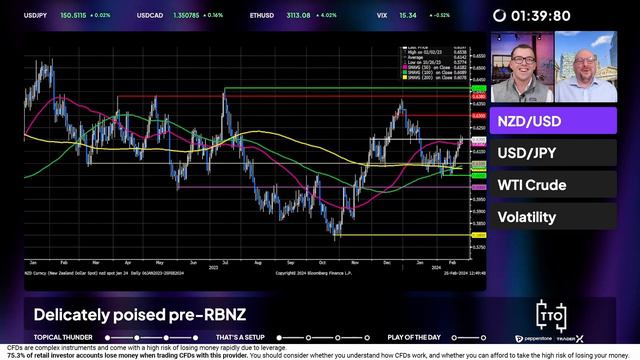Click the countdown timer ring icon
The height and width of the screenshot is (360, 640).
(499, 16)
